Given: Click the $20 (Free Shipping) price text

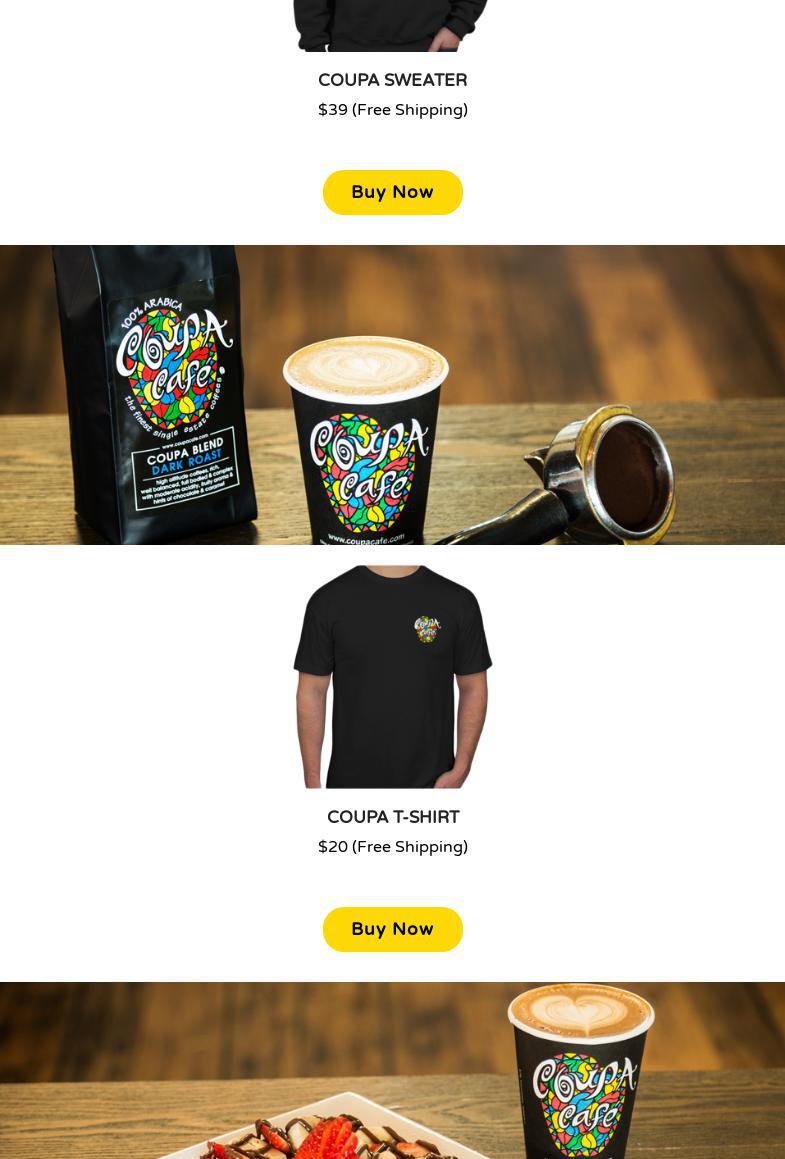Looking at the screenshot, I should coord(392,847).
